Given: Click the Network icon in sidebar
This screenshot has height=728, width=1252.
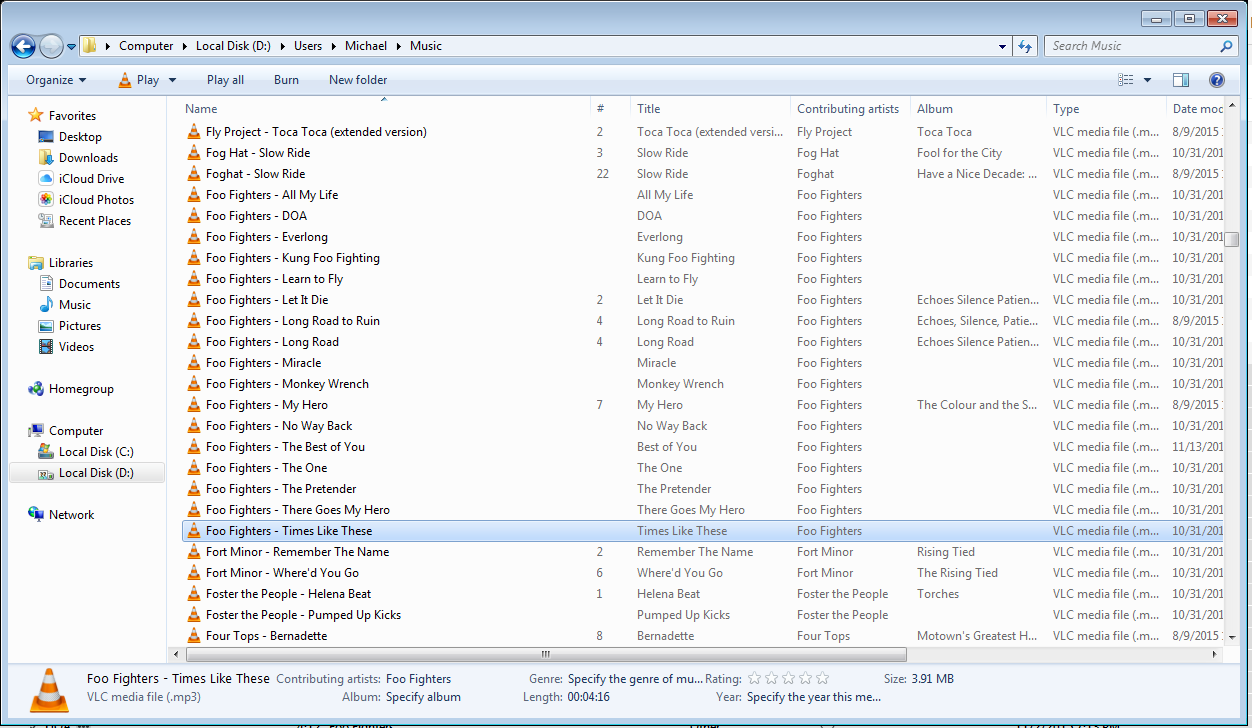Looking at the screenshot, I should (36, 514).
